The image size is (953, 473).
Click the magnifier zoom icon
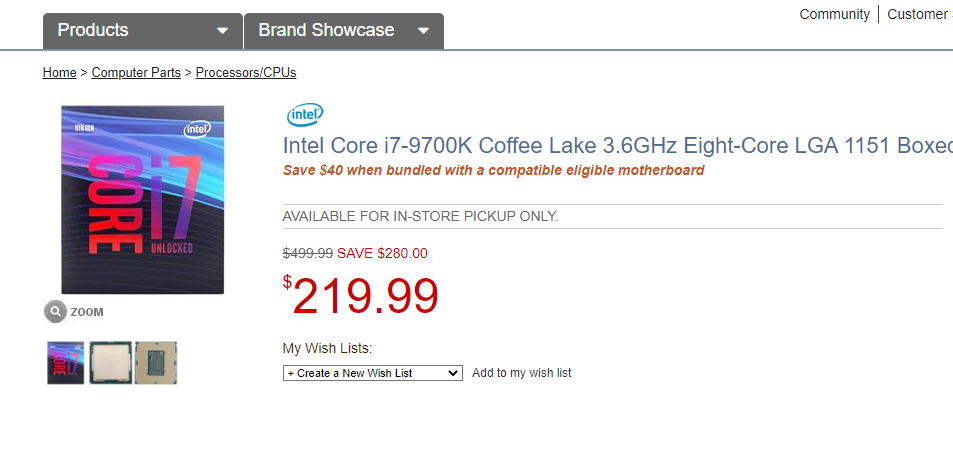tap(55, 312)
